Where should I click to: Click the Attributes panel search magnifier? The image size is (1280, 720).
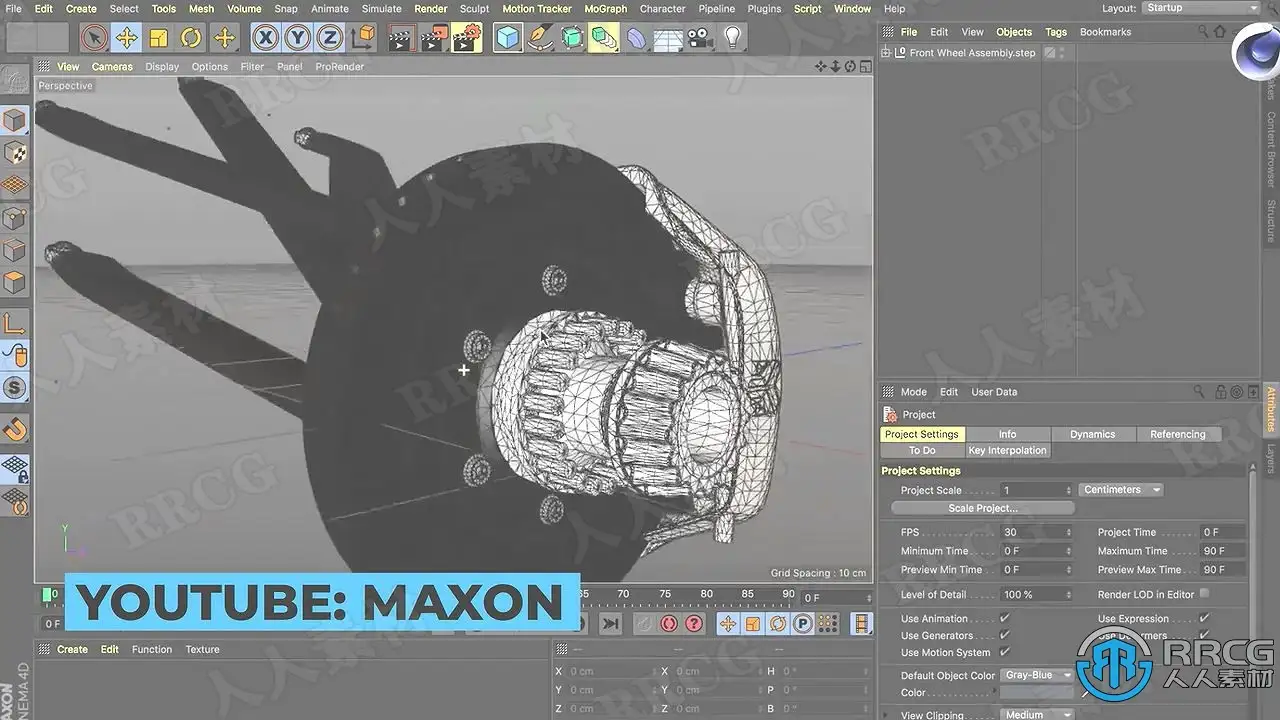click(1199, 392)
